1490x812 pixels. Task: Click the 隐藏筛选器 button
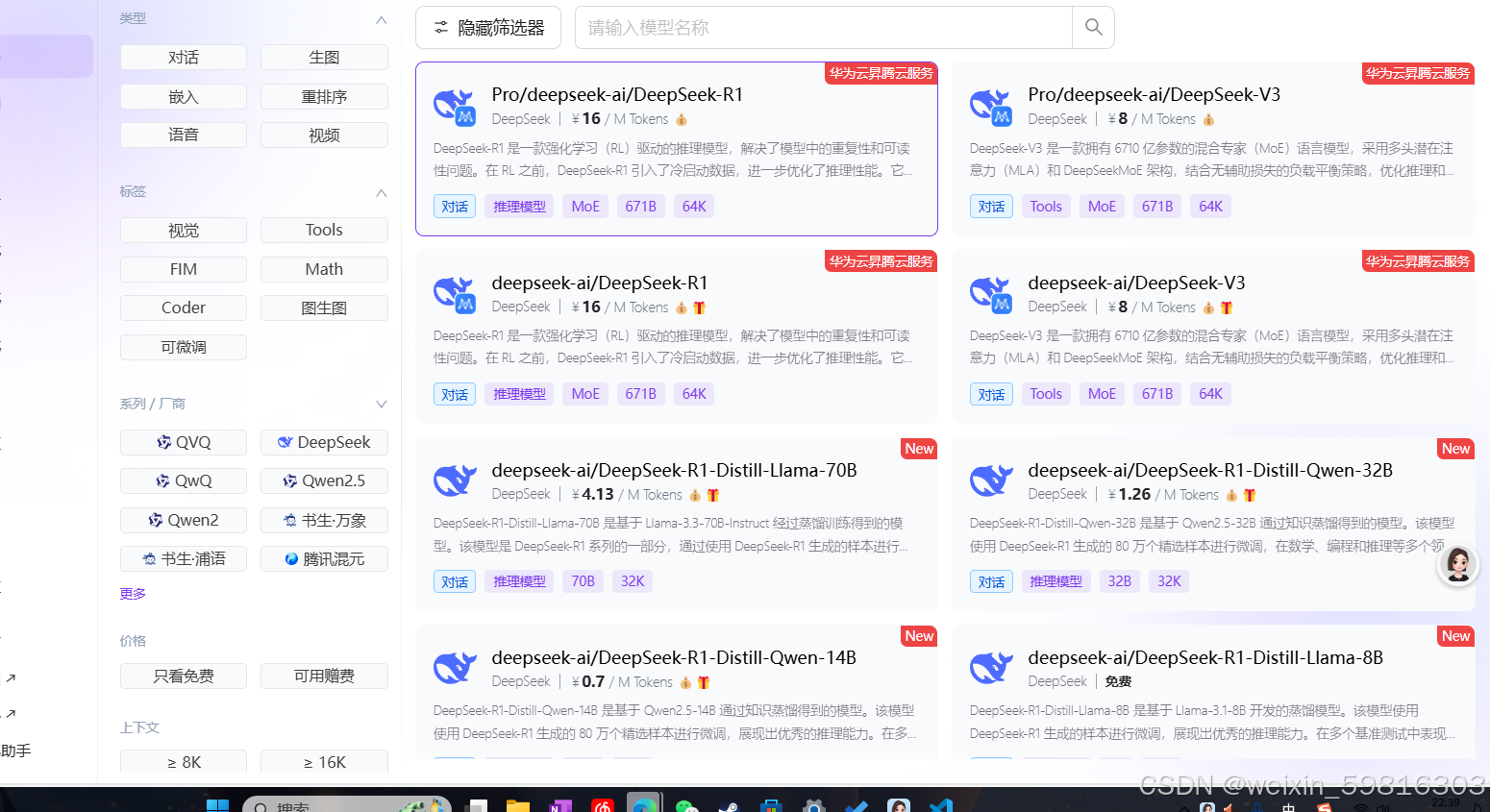coord(488,27)
